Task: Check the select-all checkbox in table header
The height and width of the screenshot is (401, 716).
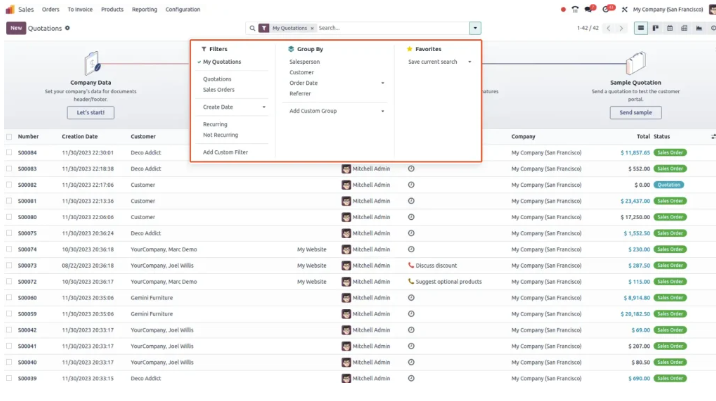Action: click(9, 136)
